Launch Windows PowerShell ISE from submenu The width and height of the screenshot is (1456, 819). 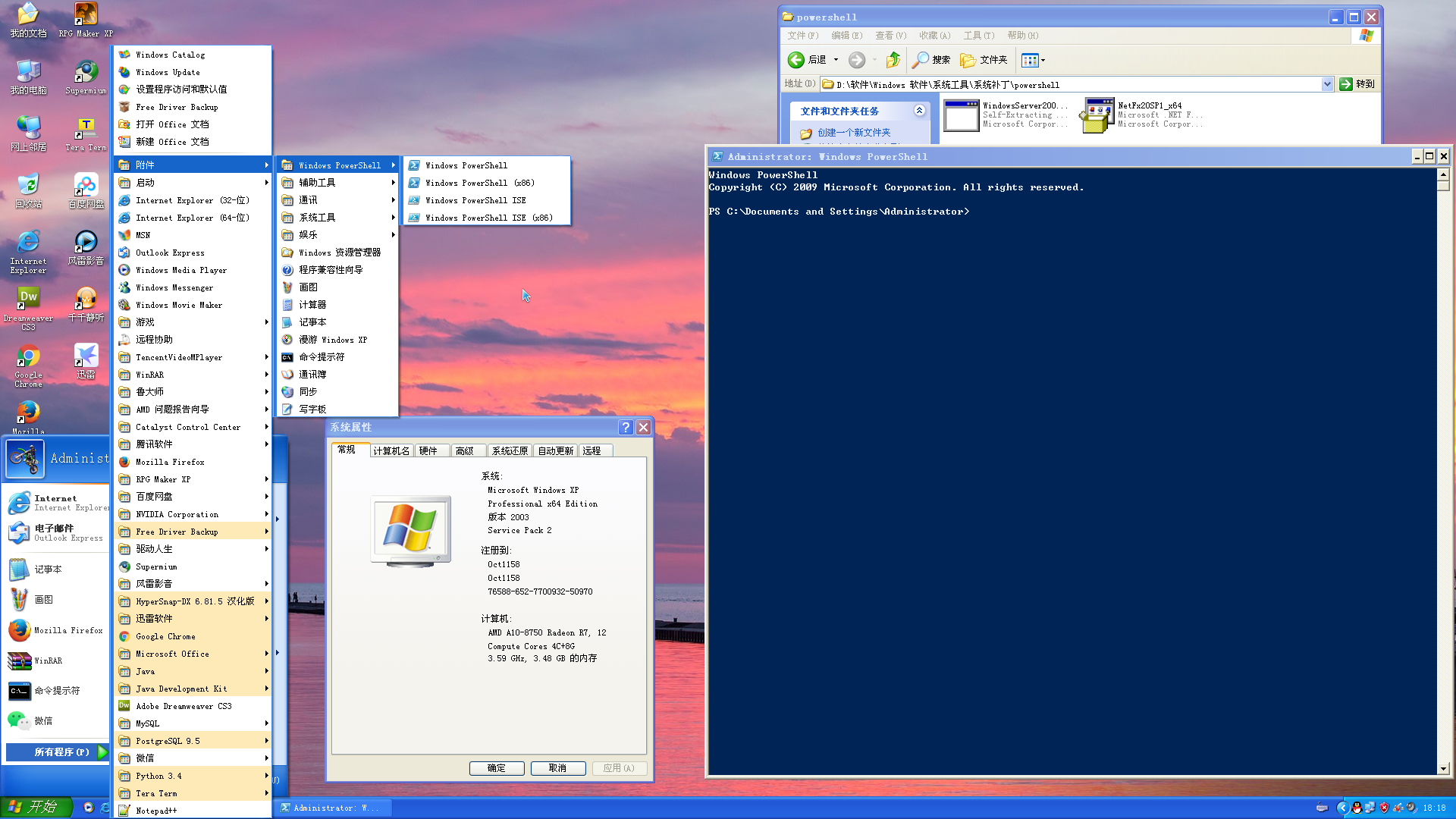click(x=487, y=200)
